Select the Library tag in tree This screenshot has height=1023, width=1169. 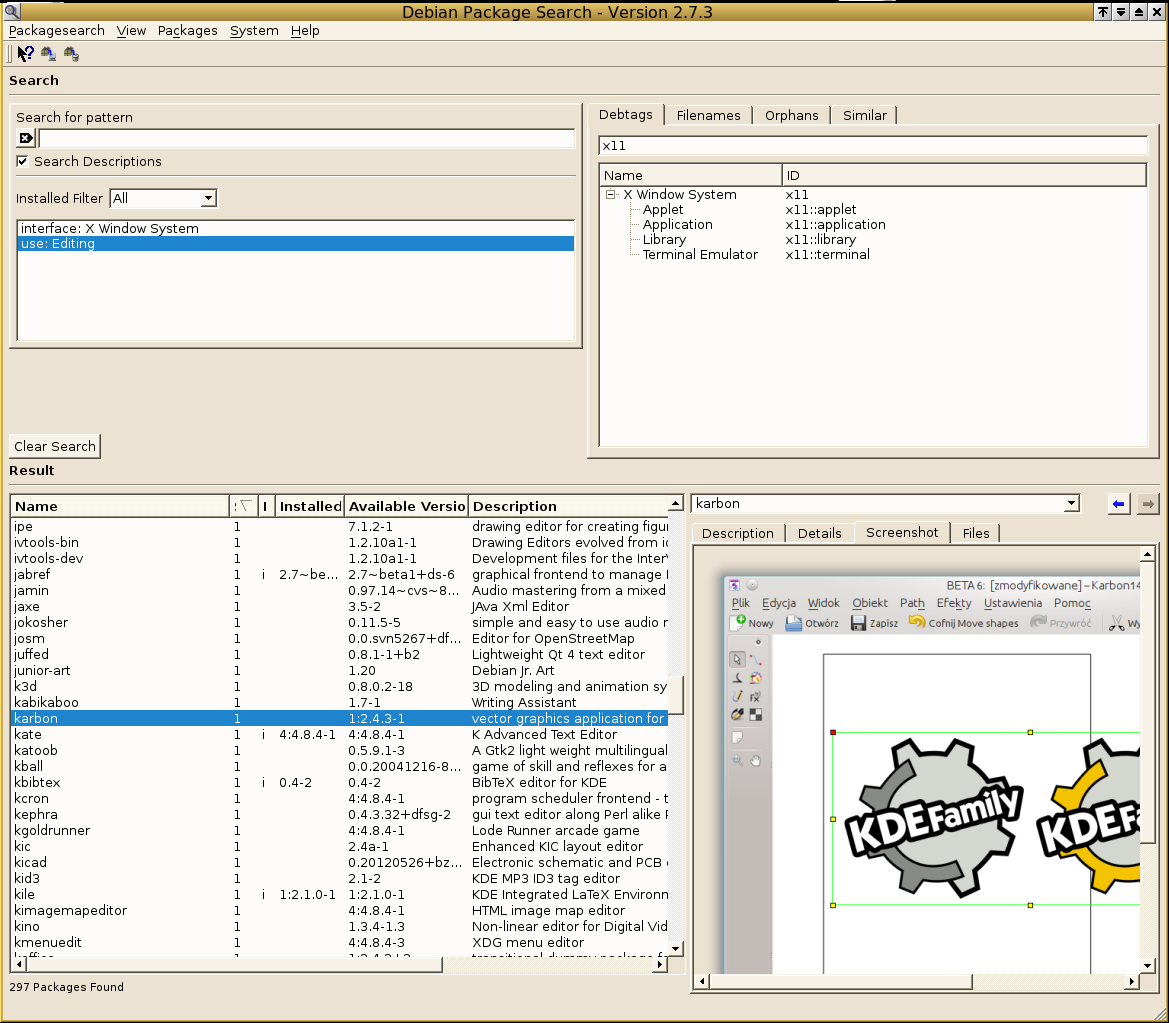(664, 239)
